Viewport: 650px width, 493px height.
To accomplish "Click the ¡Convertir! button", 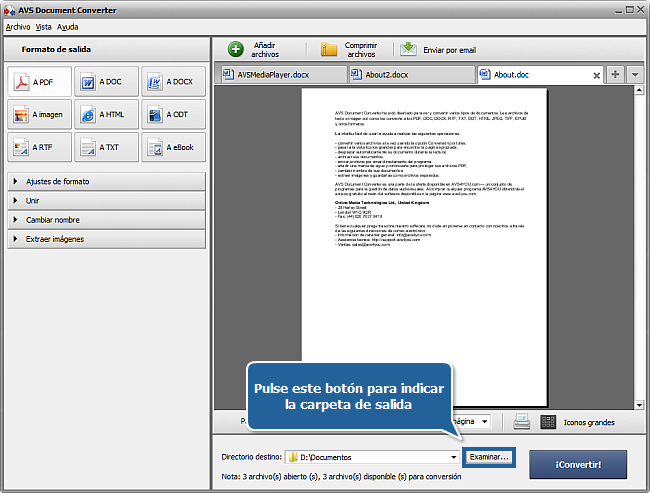I will pos(578,464).
